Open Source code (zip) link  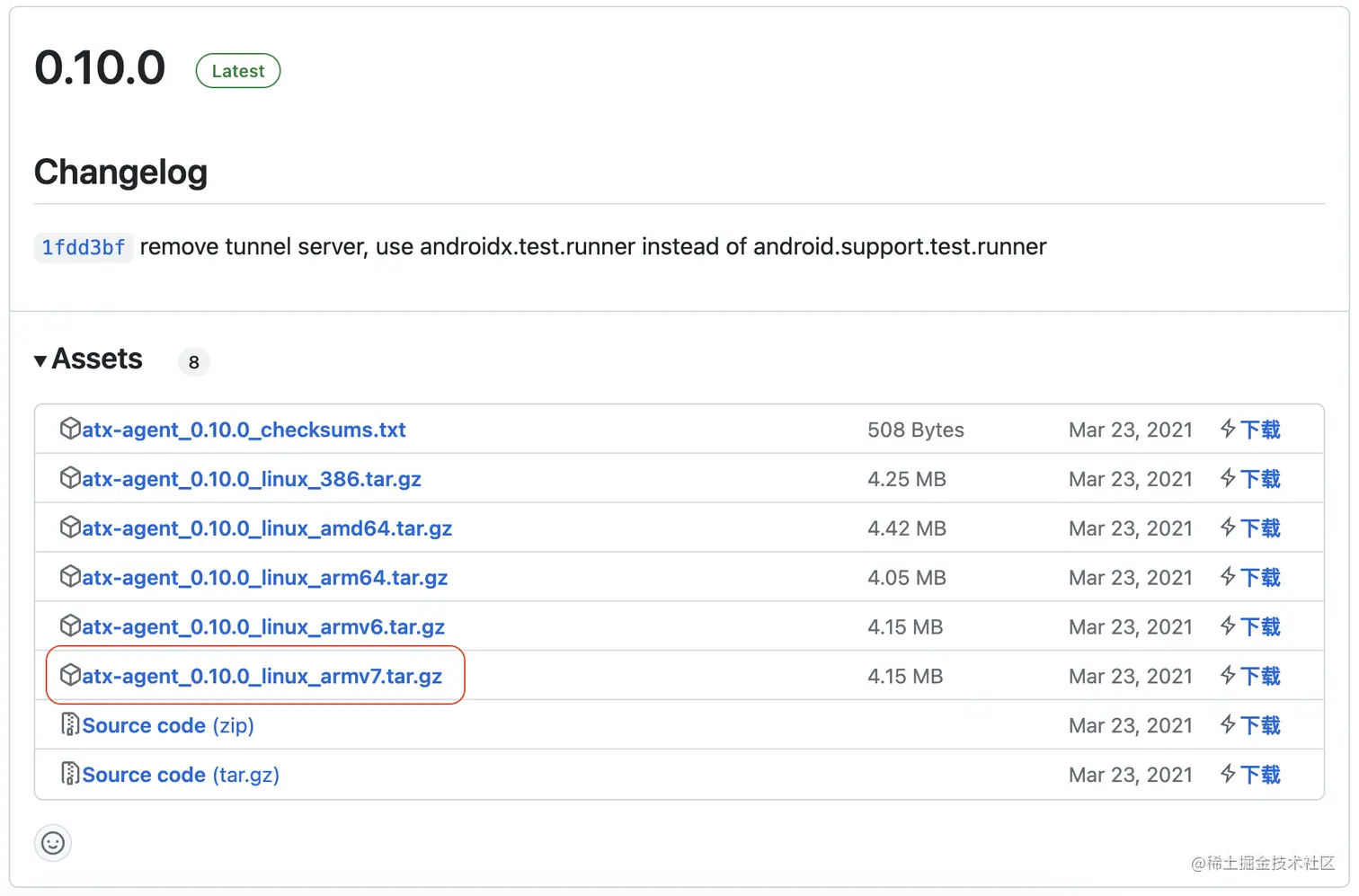(x=168, y=725)
